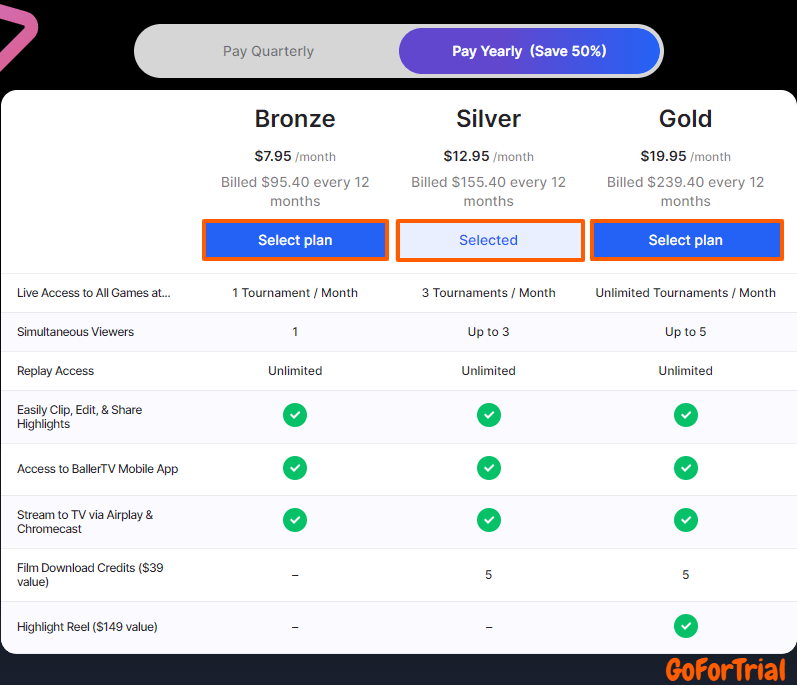The width and height of the screenshot is (797, 685).
Task: Click Silver checkmark for Mobile App access
Action: [x=489, y=468]
